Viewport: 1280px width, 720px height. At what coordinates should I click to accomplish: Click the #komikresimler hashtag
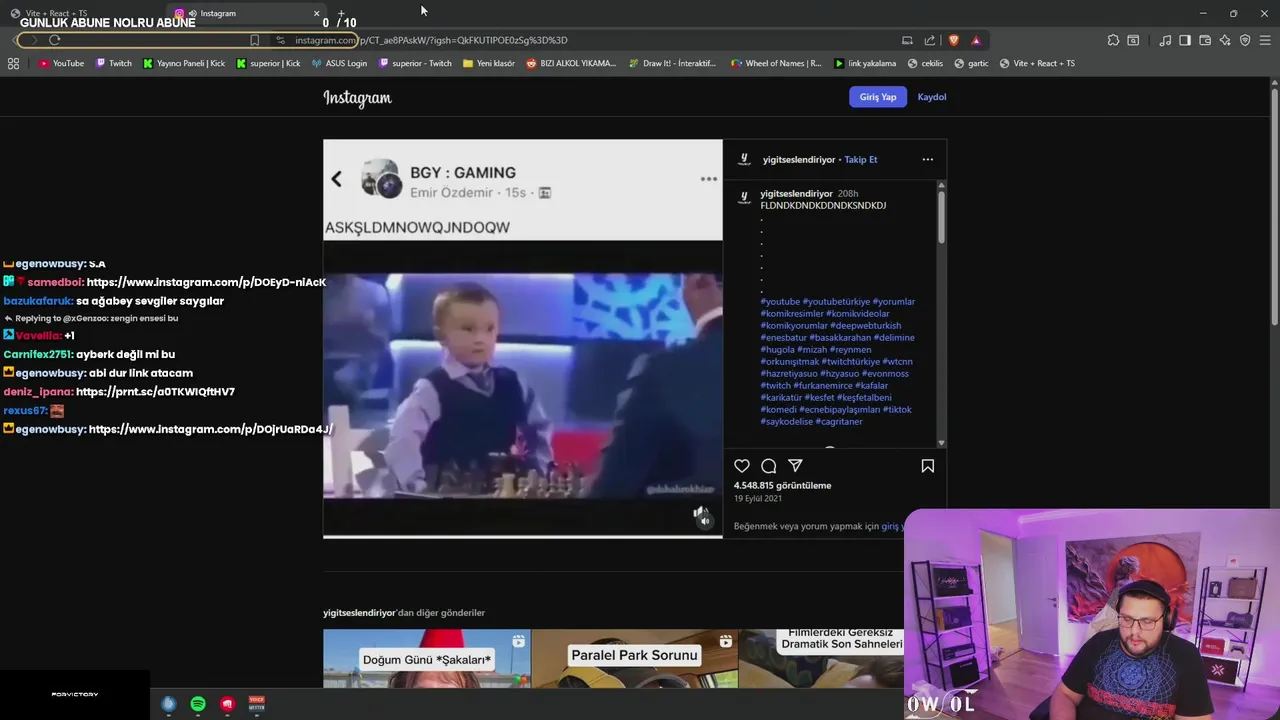tap(791, 314)
